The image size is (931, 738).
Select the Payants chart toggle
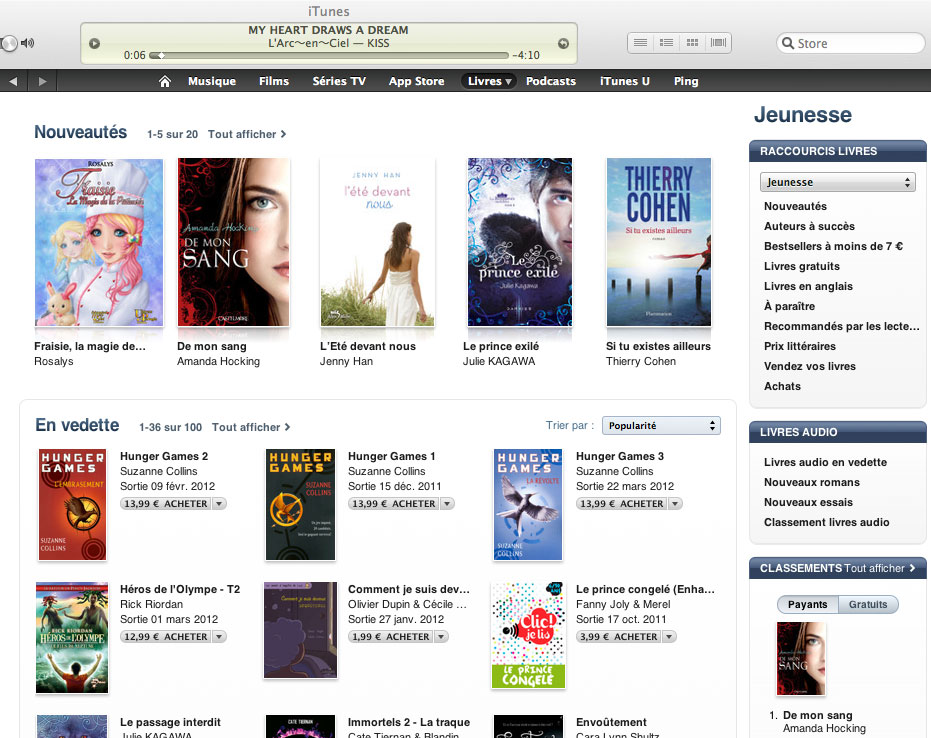[807, 604]
